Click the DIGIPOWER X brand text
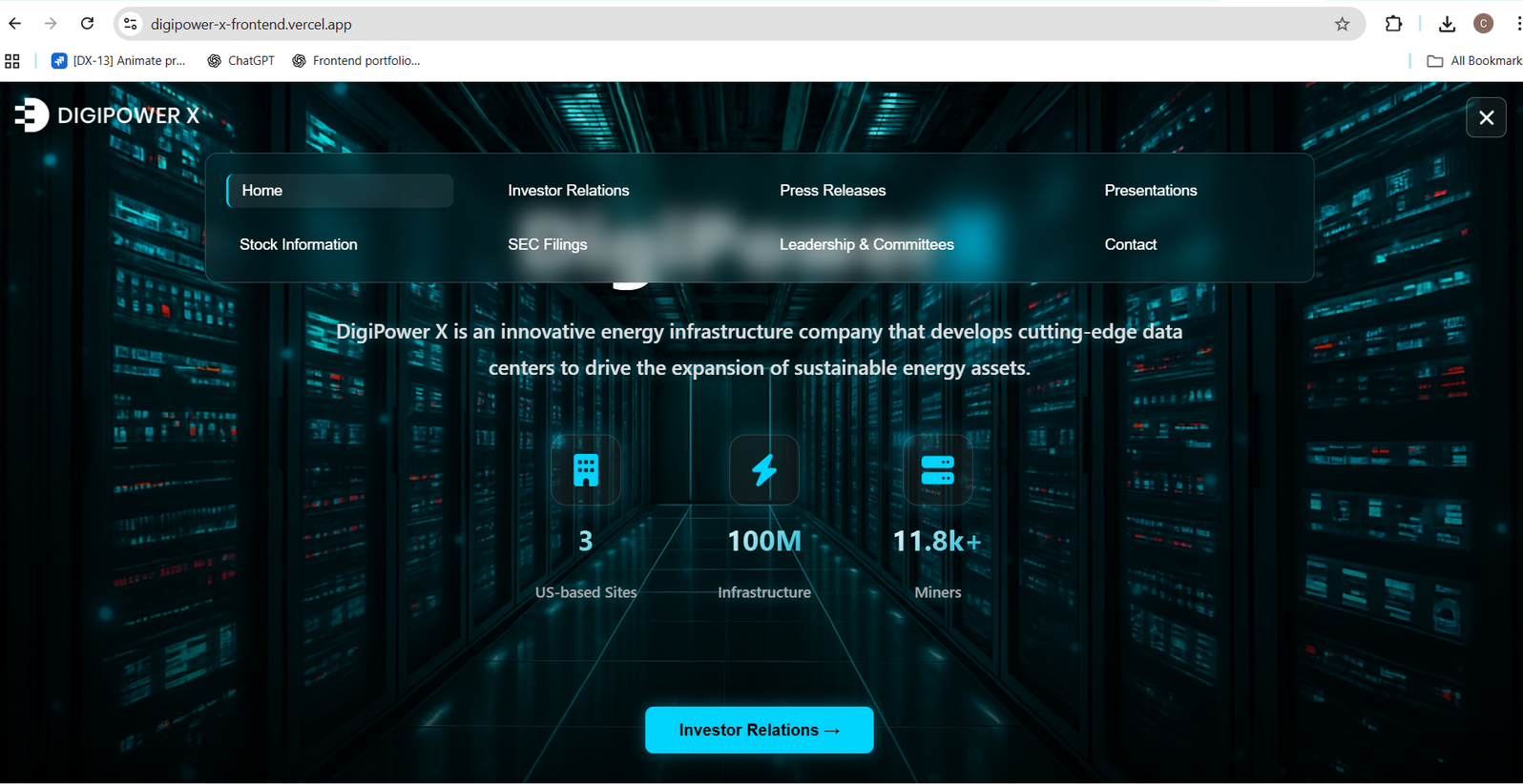Viewport: 1523px width, 784px height. pos(129,115)
